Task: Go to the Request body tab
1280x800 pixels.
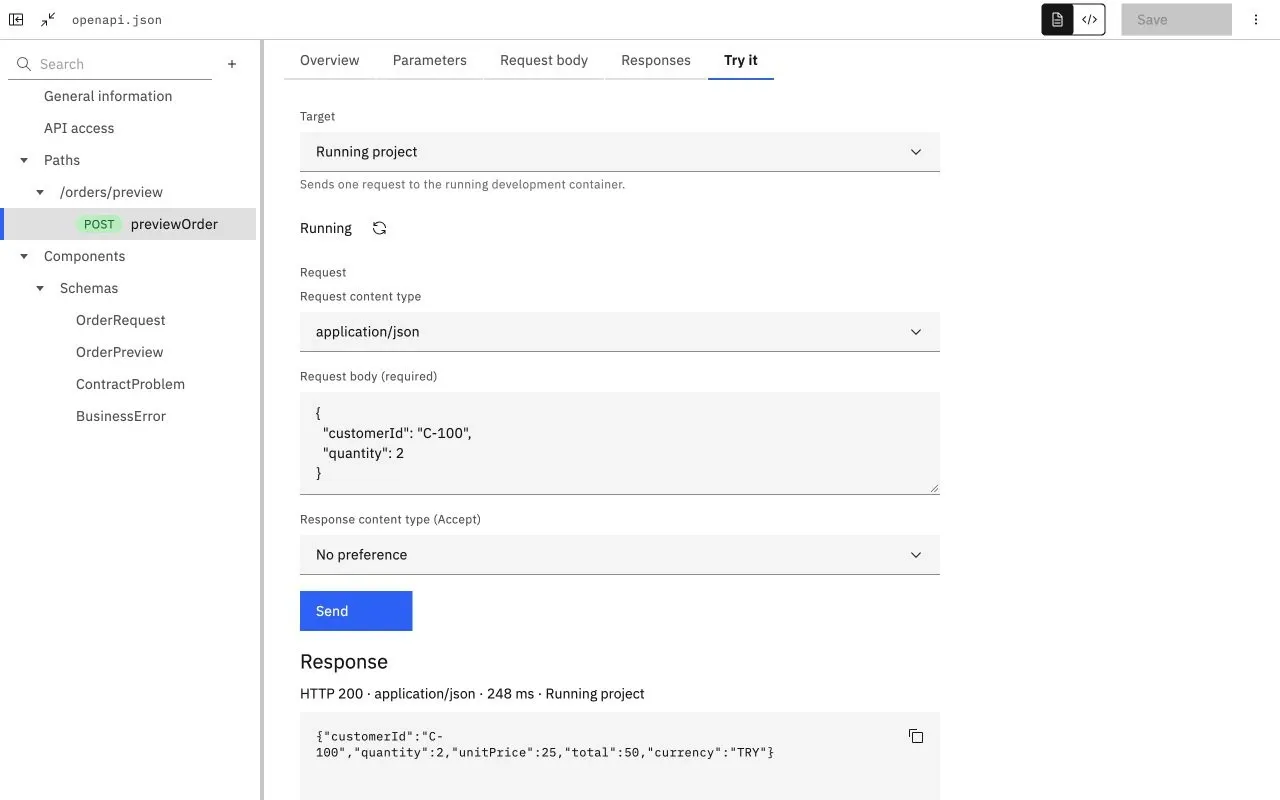Action: 544,60
